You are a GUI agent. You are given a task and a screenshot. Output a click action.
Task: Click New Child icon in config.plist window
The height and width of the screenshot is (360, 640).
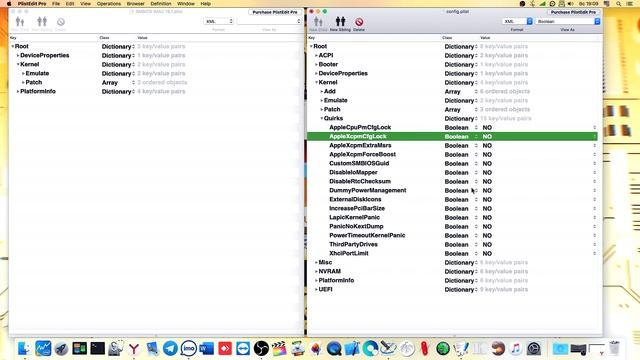318,22
